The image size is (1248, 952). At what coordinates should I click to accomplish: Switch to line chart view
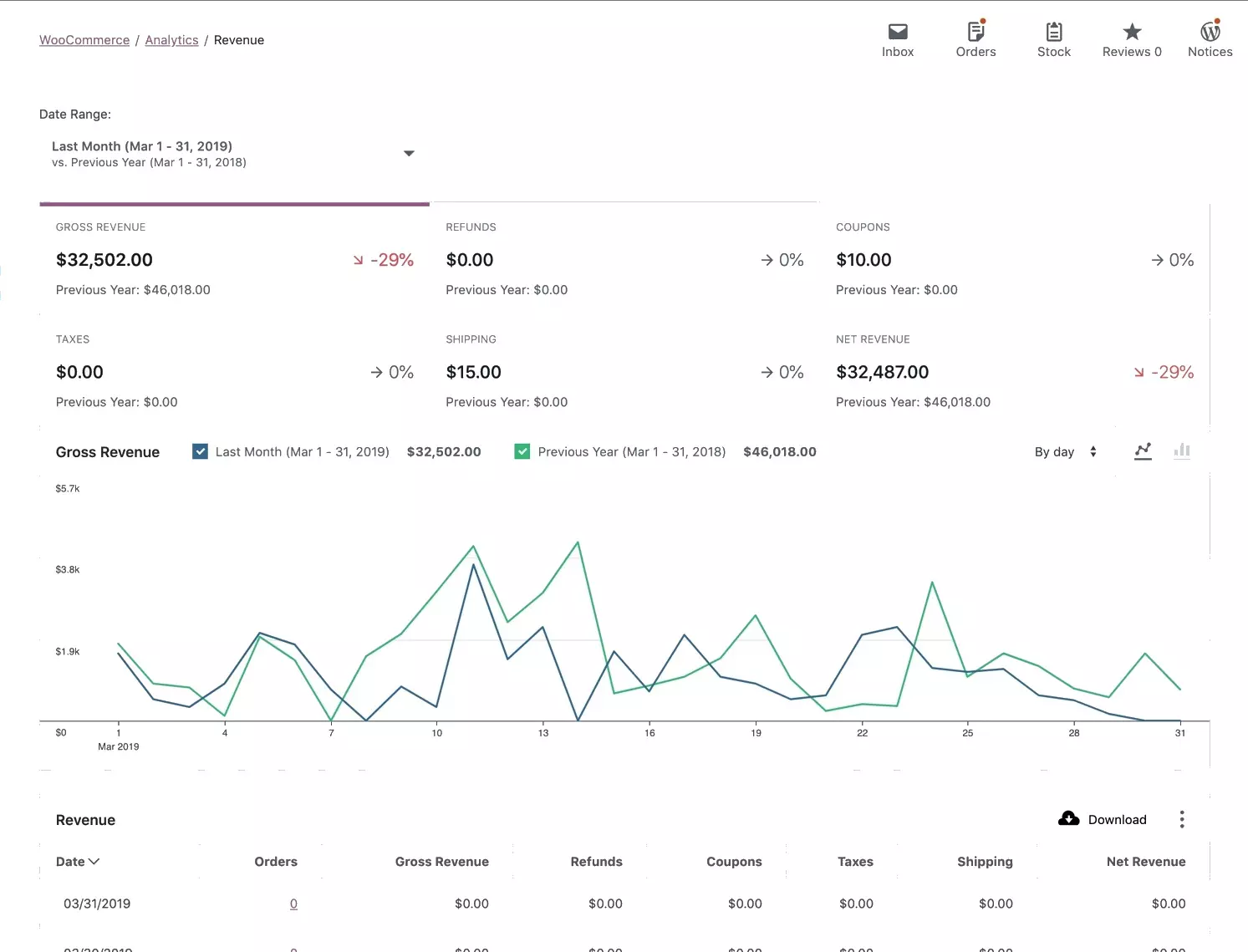(x=1143, y=451)
